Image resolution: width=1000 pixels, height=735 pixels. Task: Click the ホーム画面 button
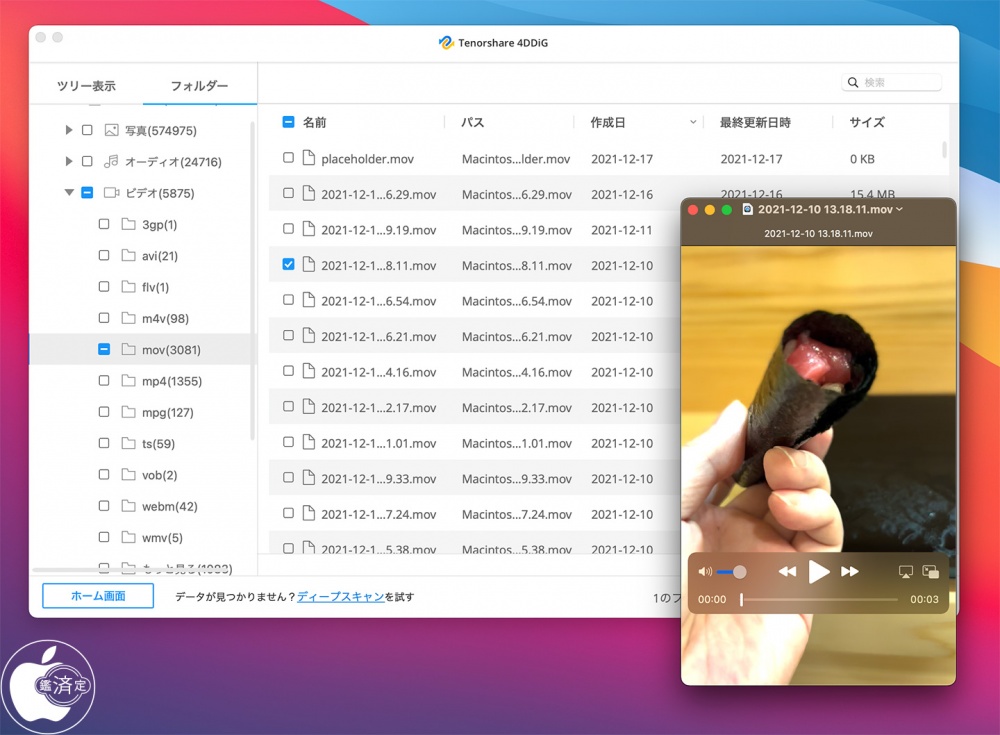98,596
